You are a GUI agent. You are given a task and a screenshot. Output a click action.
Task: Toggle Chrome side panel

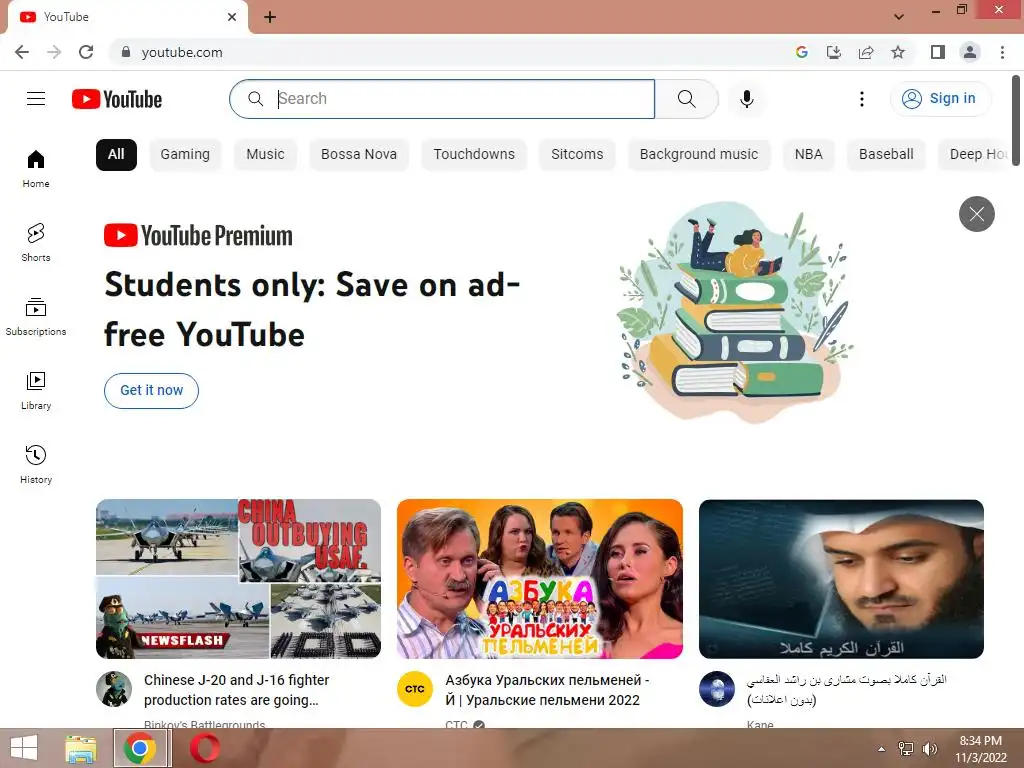point(938,52)
